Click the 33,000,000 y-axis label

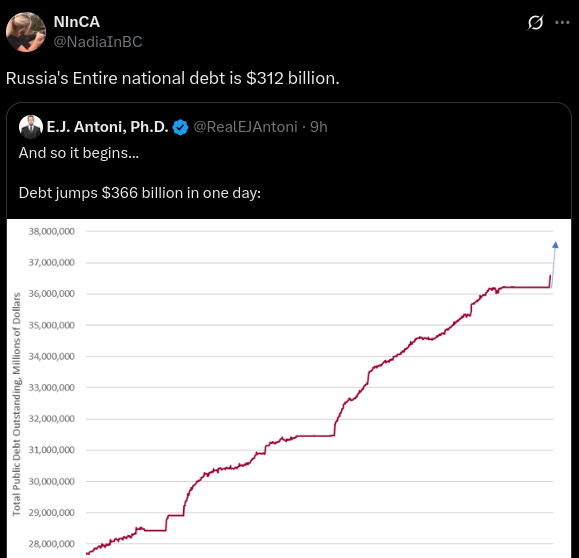point(52,388)
